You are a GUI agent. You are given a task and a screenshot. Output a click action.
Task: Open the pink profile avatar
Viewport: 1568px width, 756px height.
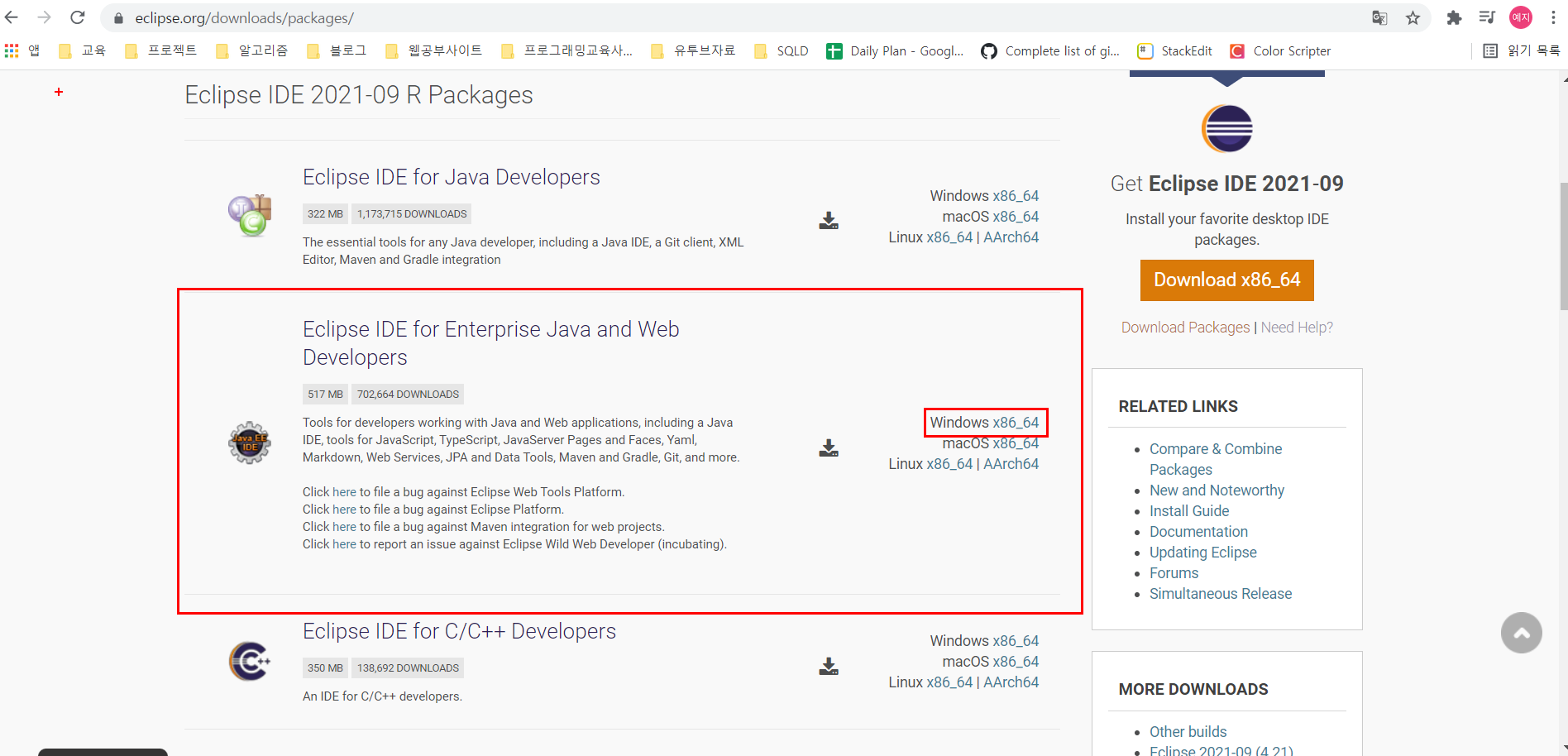[x=1521, y=17]
